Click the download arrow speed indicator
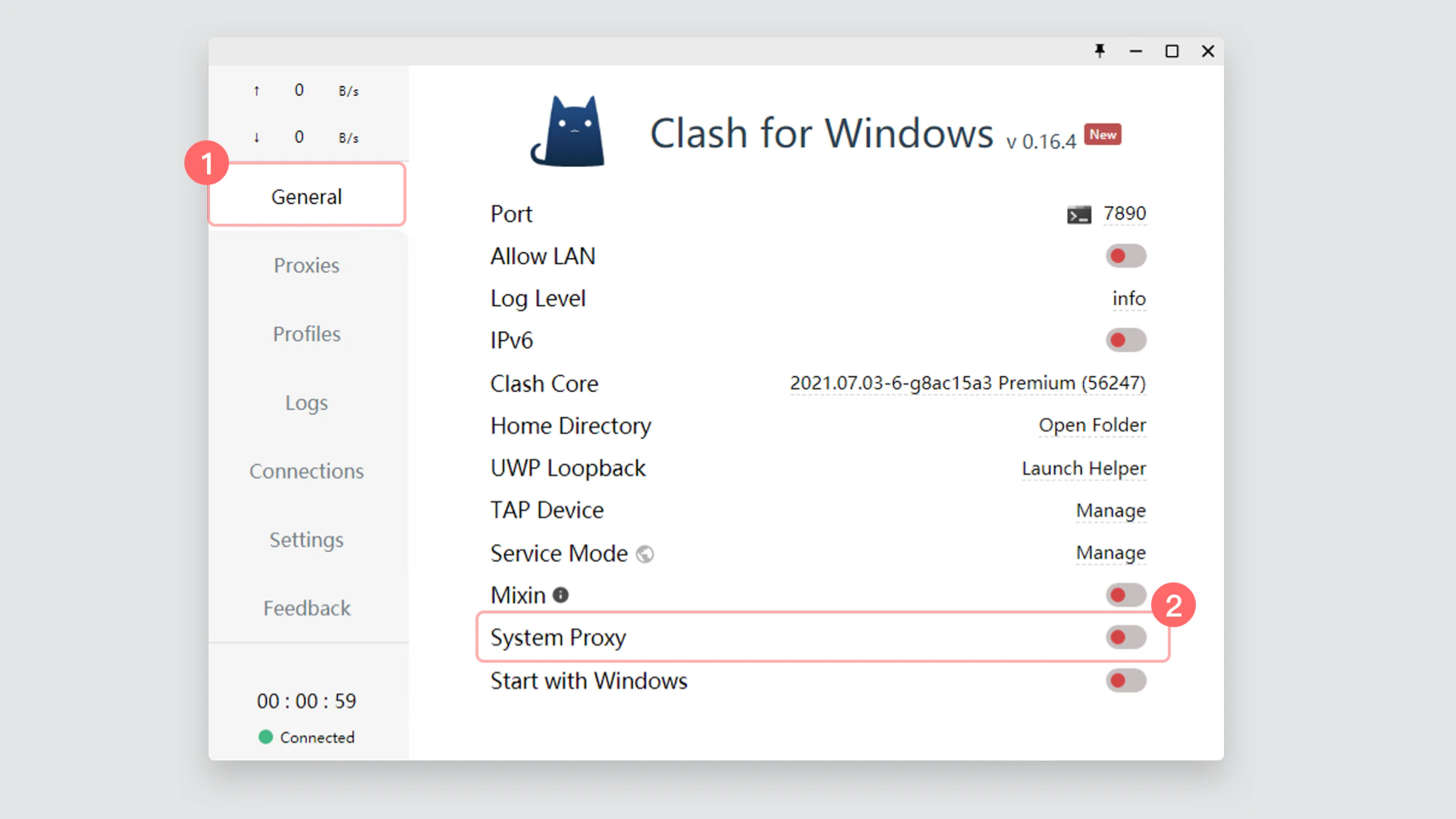The width and height of the screenshot is (1456, 819). tap(256, 137)
